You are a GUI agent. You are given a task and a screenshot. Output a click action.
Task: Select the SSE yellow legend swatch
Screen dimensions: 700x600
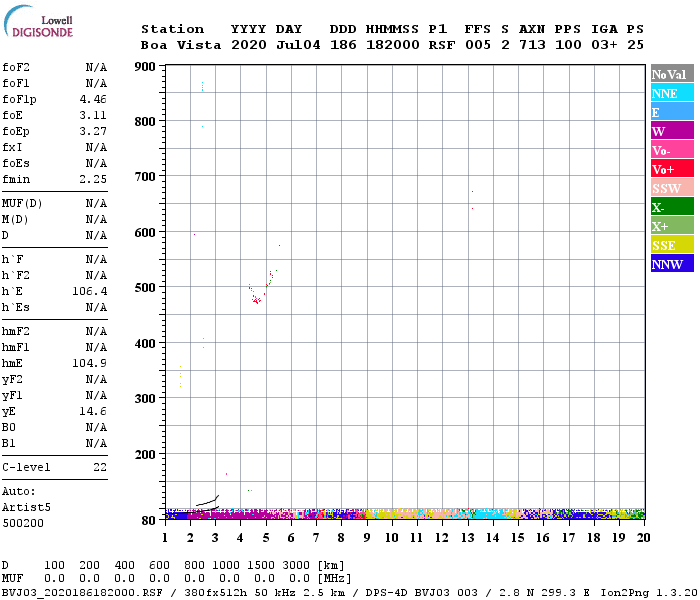[672, 245]
